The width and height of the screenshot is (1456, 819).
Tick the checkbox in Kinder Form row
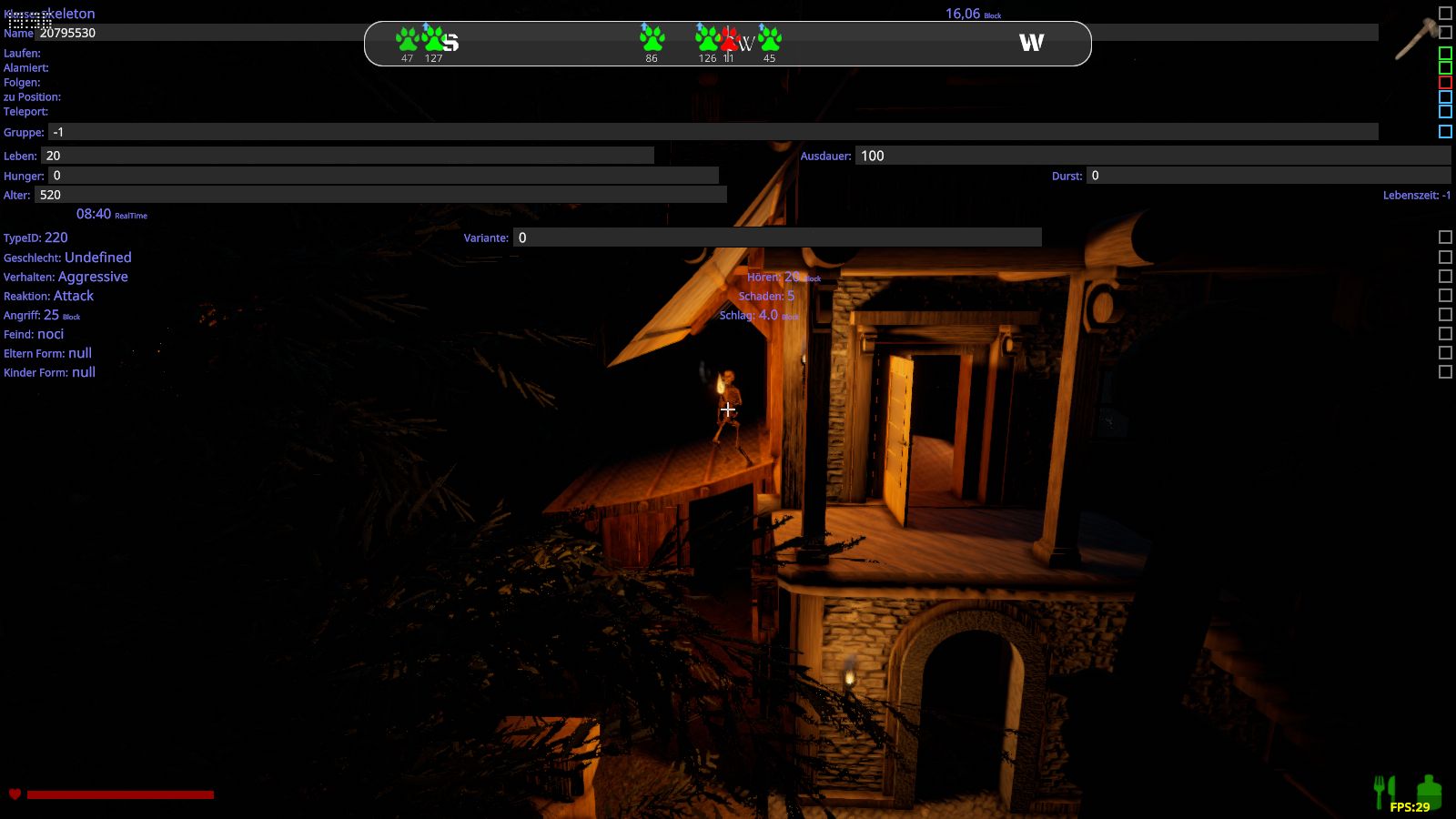pyautogui.click(x=1445, y=372)
